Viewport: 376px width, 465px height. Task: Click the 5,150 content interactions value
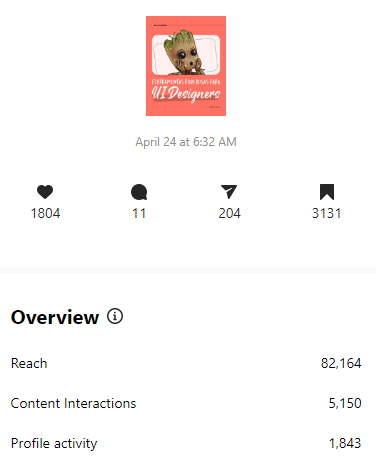coord(345,403)
